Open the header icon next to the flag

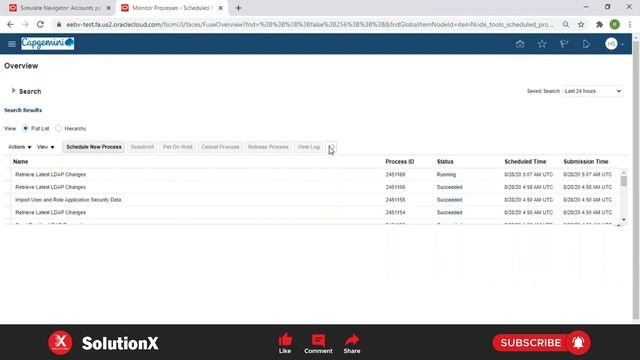[x=586, y=44]
